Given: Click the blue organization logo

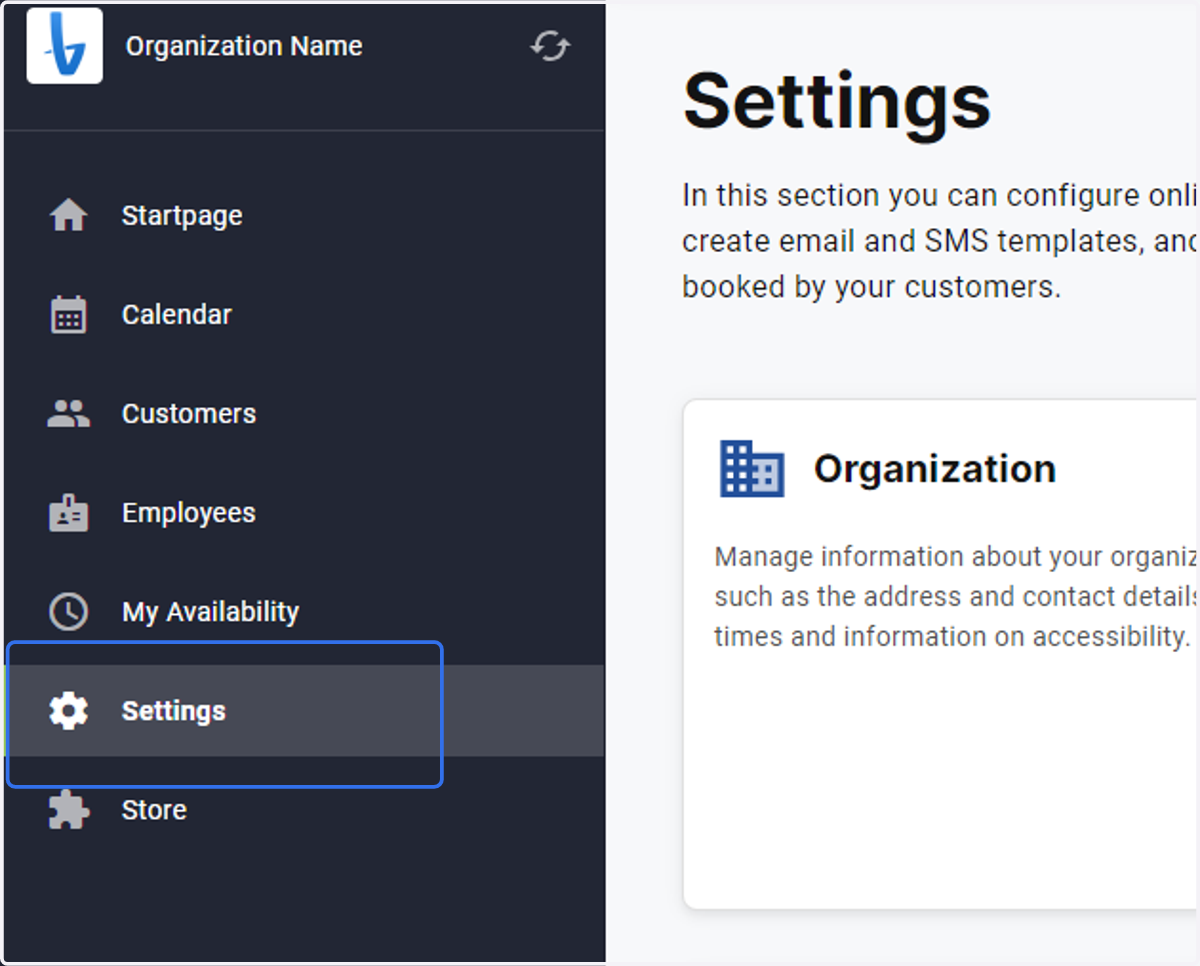Looking at the screenshot, I should (x=64, y=46).
